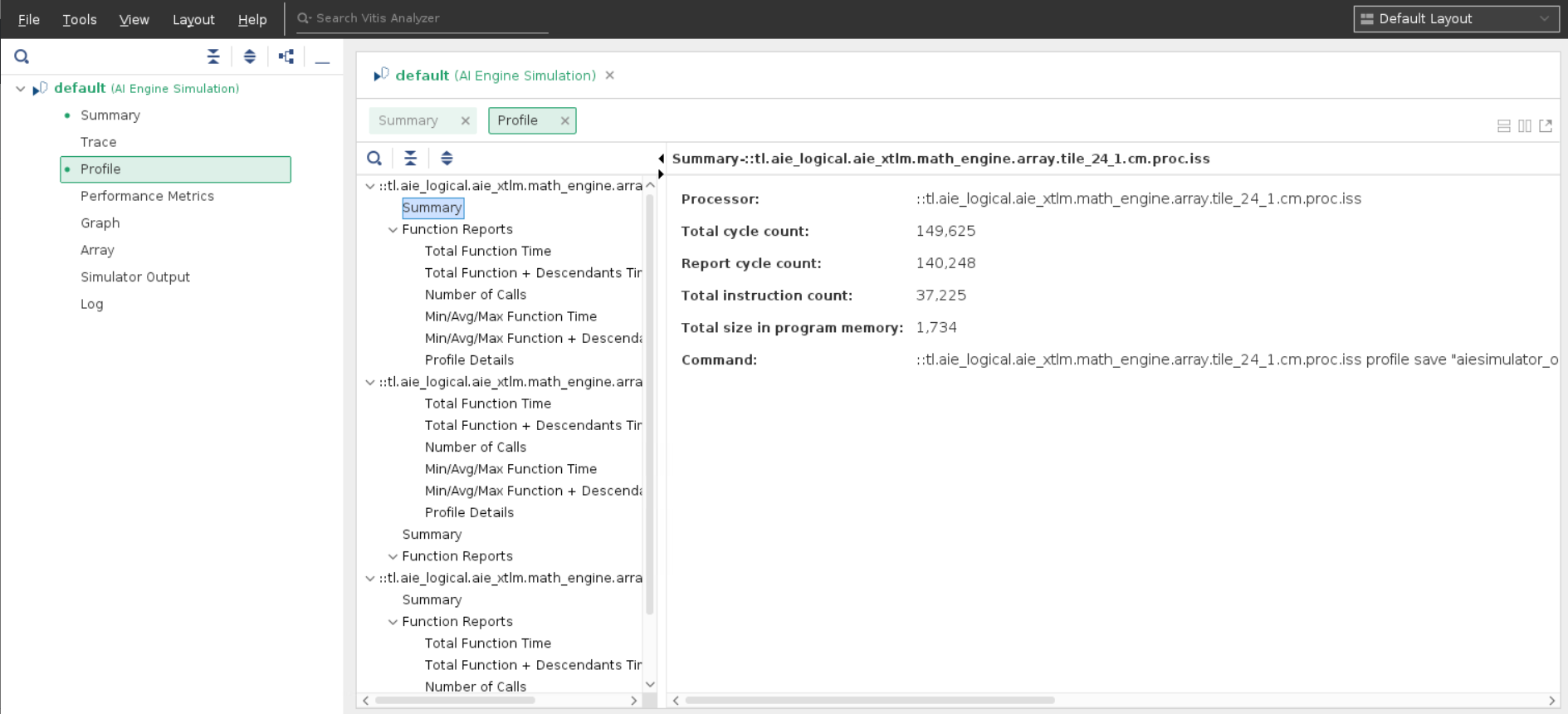This screenshot has height=714, width=1568.
Task: Open the Default Layout dropdown
Action: point(1456,19)
